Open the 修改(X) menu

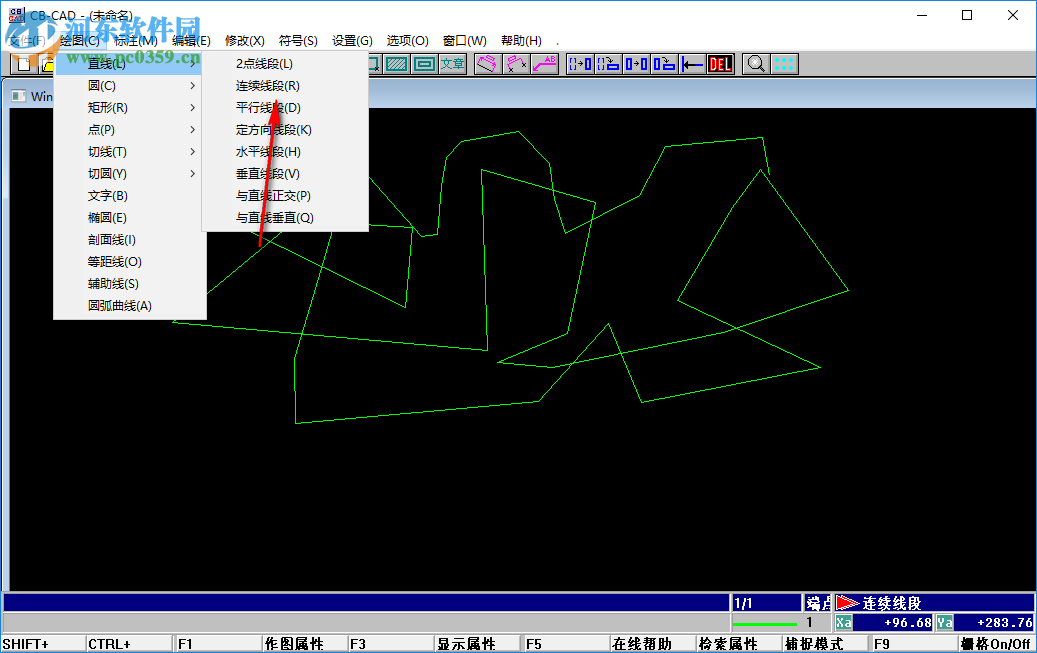[245, 40]
